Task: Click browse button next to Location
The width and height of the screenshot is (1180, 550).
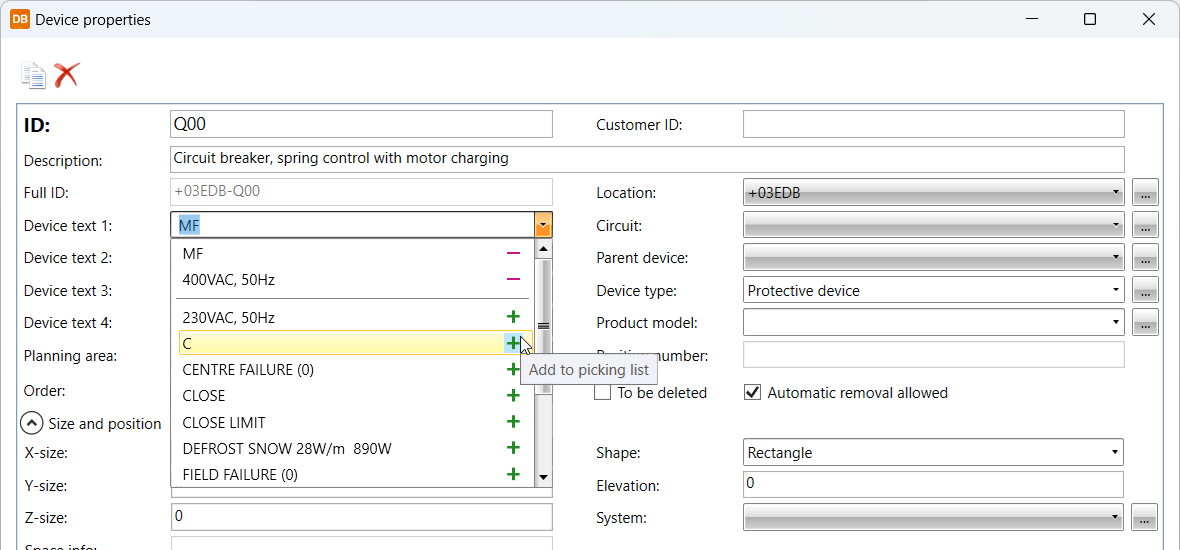Action: [1145, 193]
